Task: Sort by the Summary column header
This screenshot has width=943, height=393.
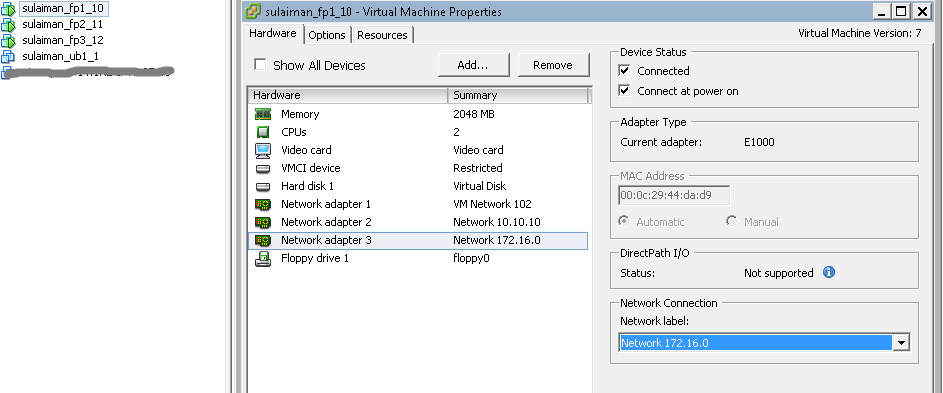Action: click(518, 95)
